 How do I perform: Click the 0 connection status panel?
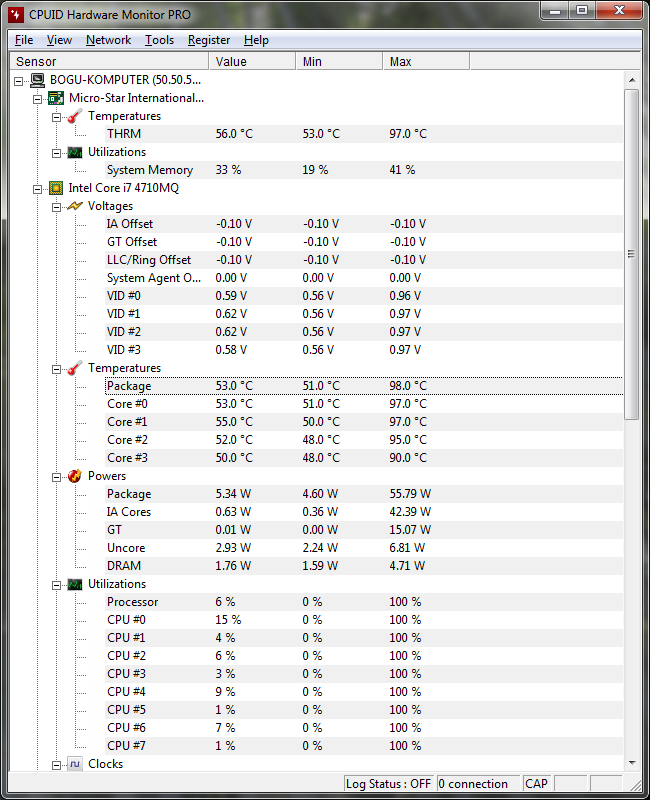(x=478, y=784)
